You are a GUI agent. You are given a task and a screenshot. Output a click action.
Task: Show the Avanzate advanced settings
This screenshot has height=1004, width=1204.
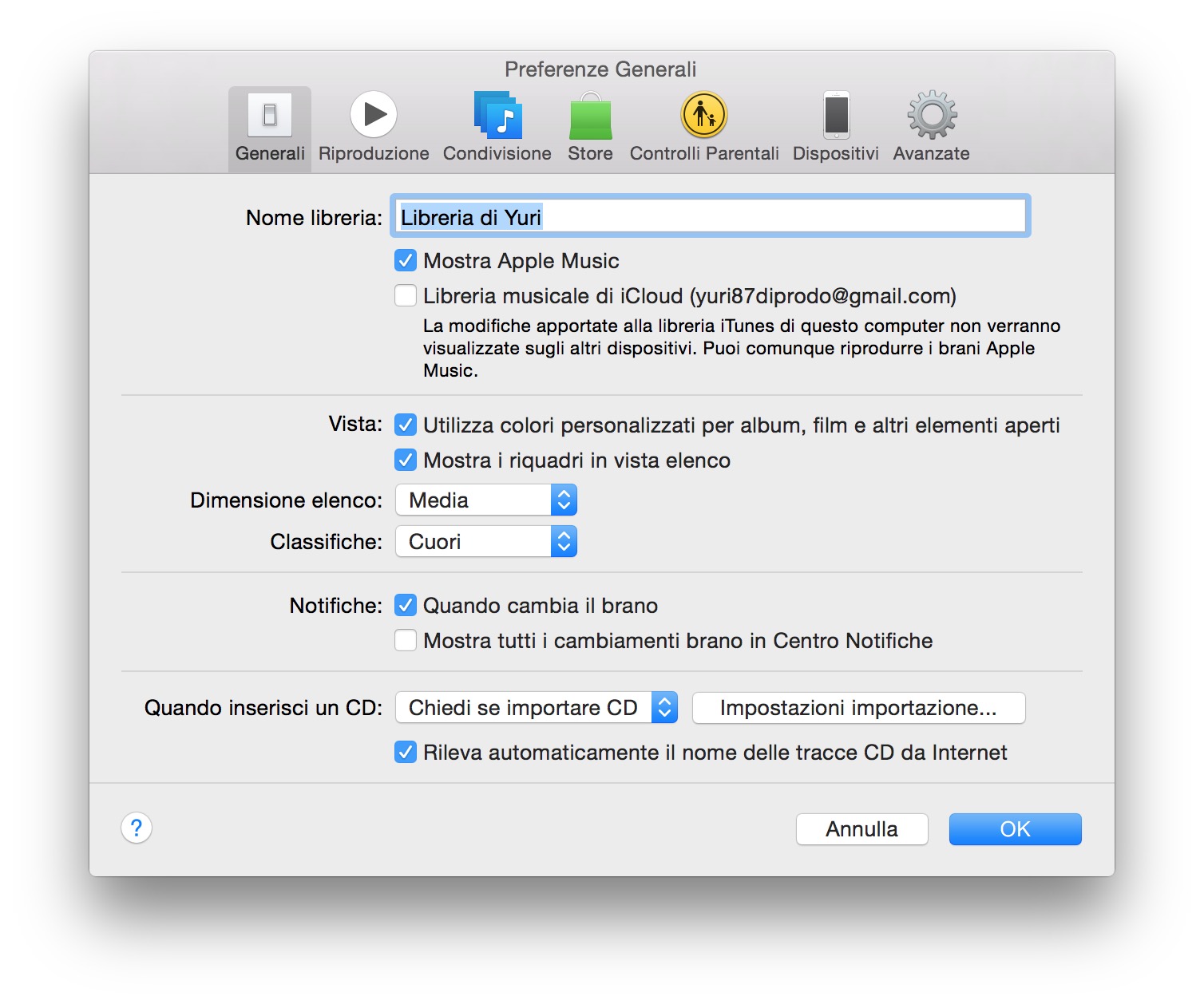[x=932, y=128]
